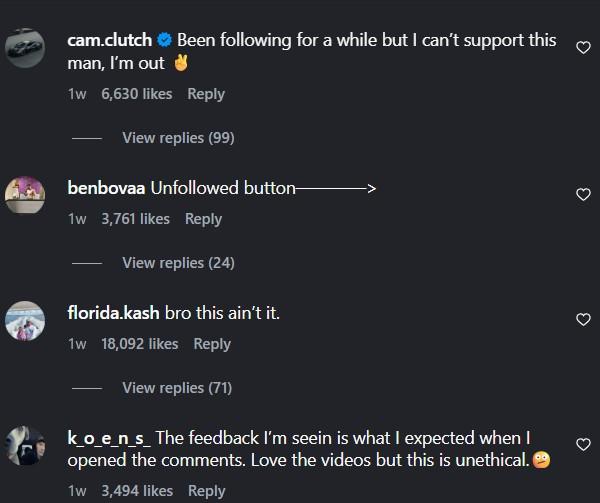Screen dimensions: 600x503
Task: Open k_o_e_n_s_'s profile avatar
Action: (x=25, y=444)
